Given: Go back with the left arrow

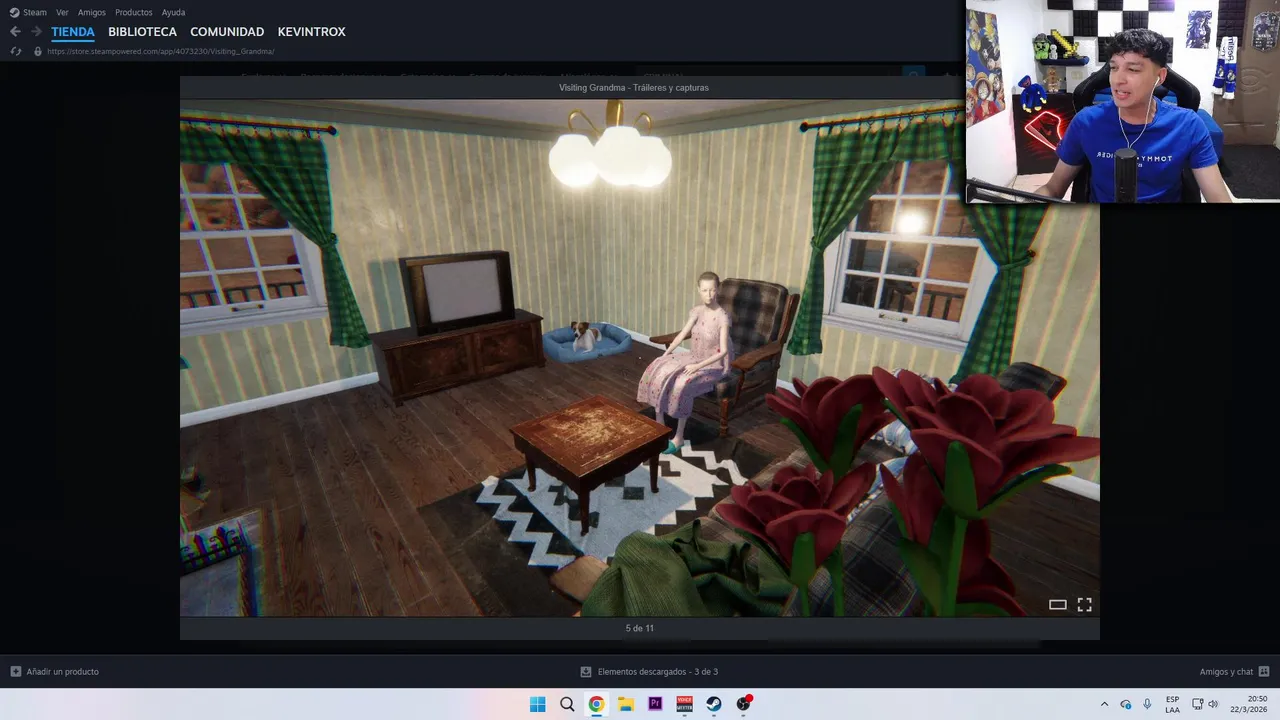Looking at the screenshot, I should (15, 32).
